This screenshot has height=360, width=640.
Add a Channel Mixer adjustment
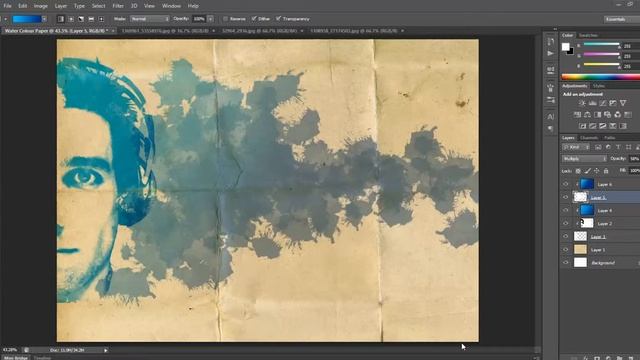(618, 115)
